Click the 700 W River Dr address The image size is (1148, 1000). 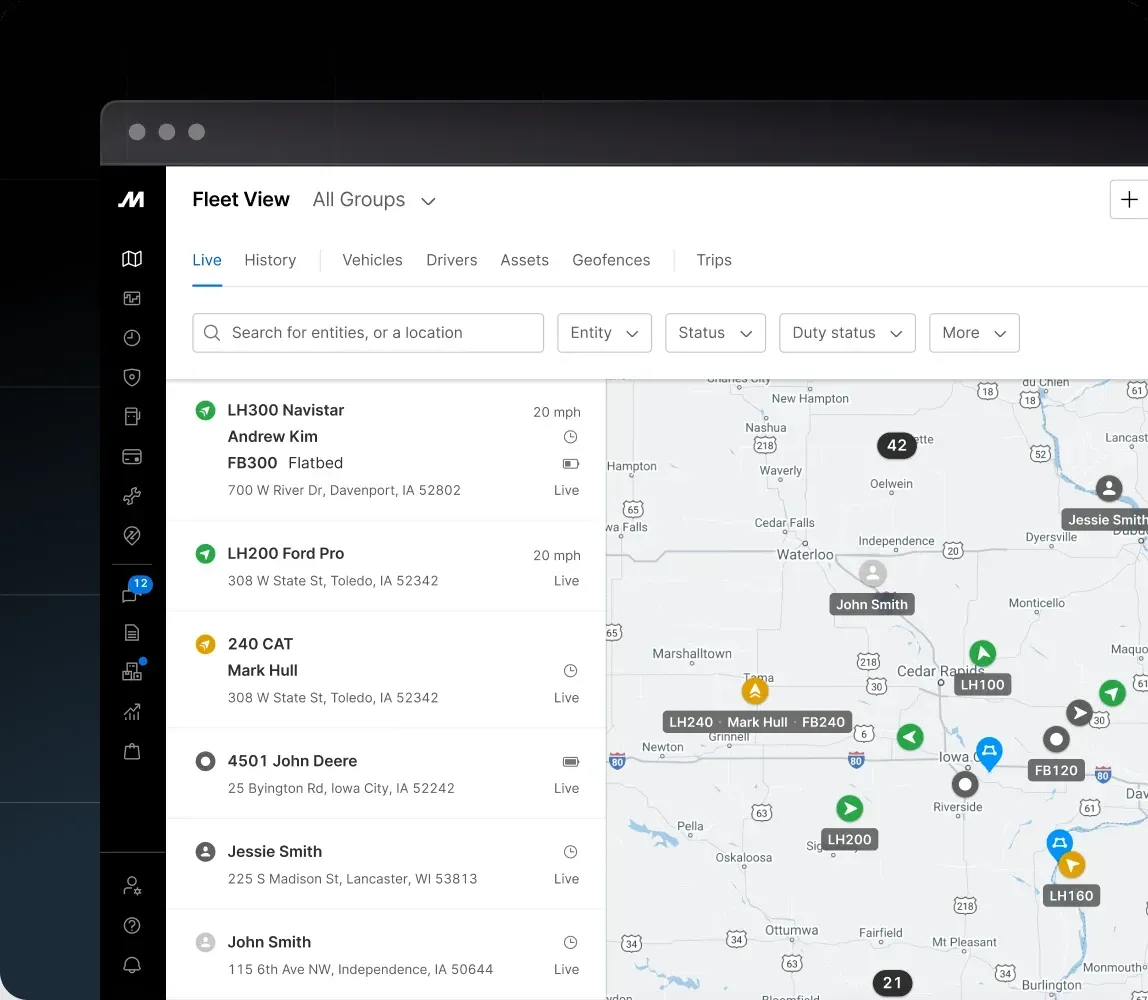[344, 490]
